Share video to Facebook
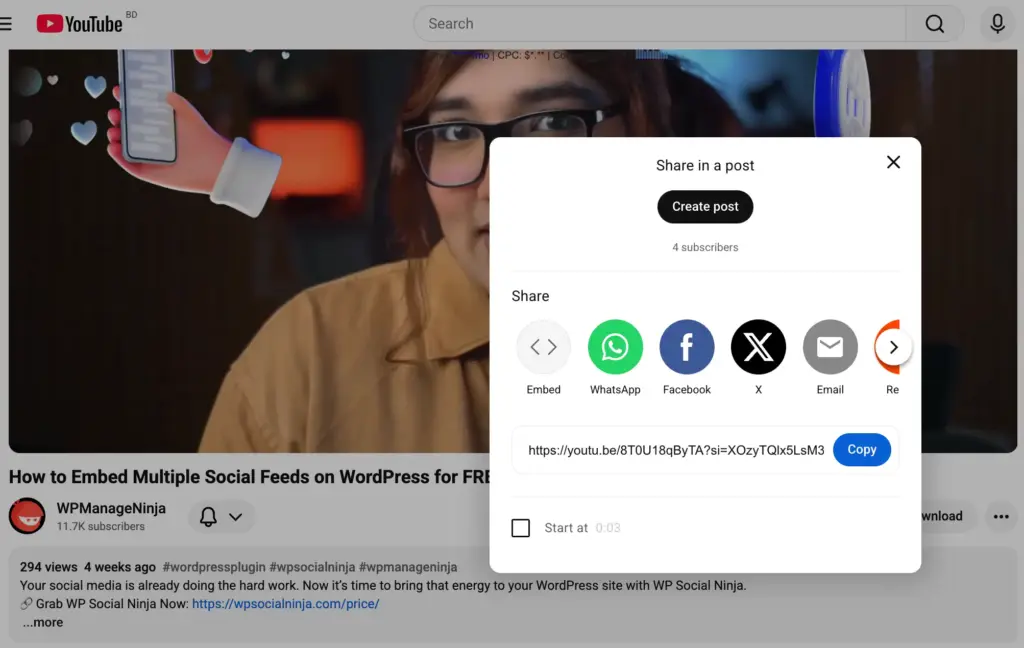Image resolution: width=1024 pixels, height=648 pixels. (687, 347)
